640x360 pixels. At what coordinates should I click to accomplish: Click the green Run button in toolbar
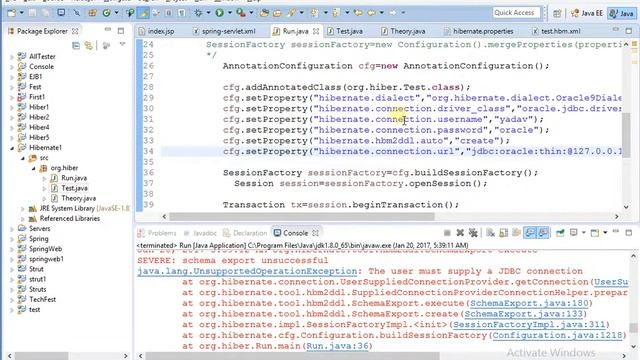(219, 13)
